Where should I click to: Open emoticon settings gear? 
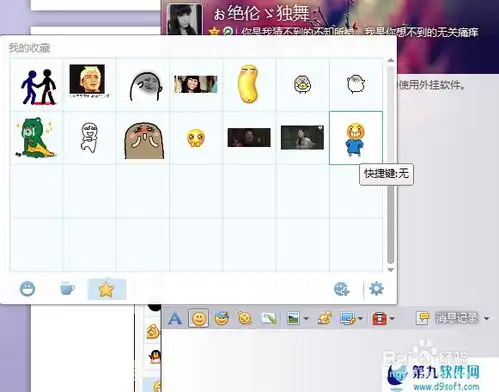pos(376,288)
